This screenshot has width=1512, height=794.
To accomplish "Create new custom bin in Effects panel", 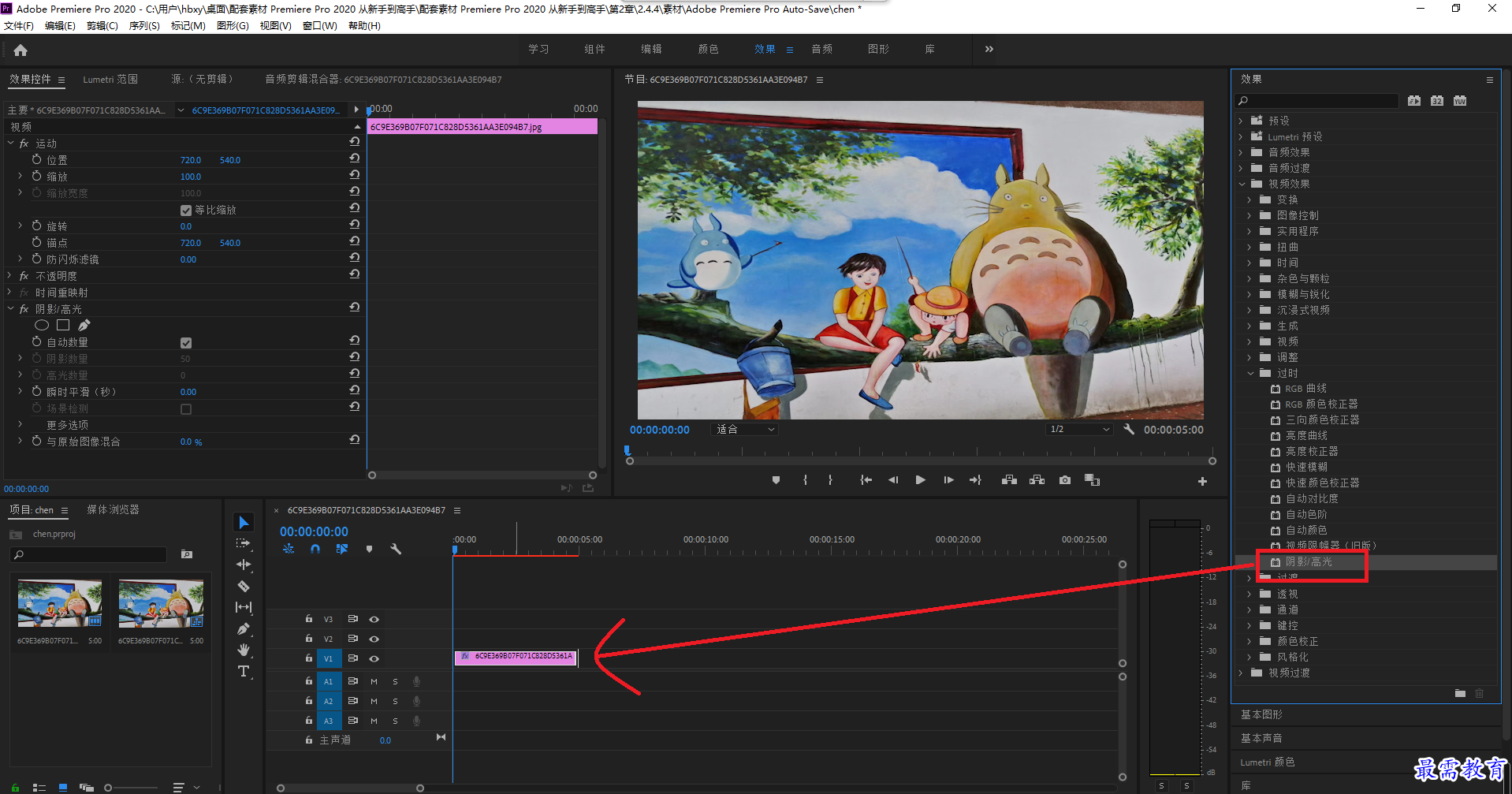I will point(1460,693).
